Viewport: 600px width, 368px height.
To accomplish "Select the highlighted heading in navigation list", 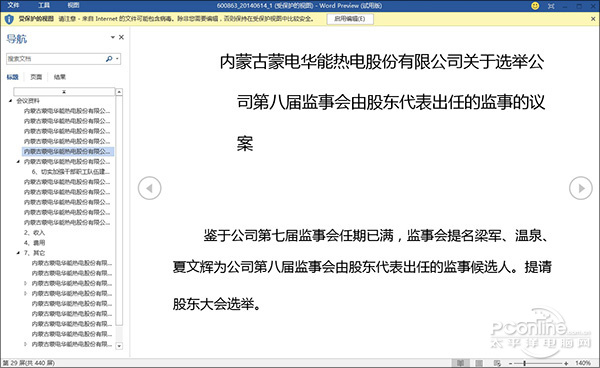I will pos(68,151).
